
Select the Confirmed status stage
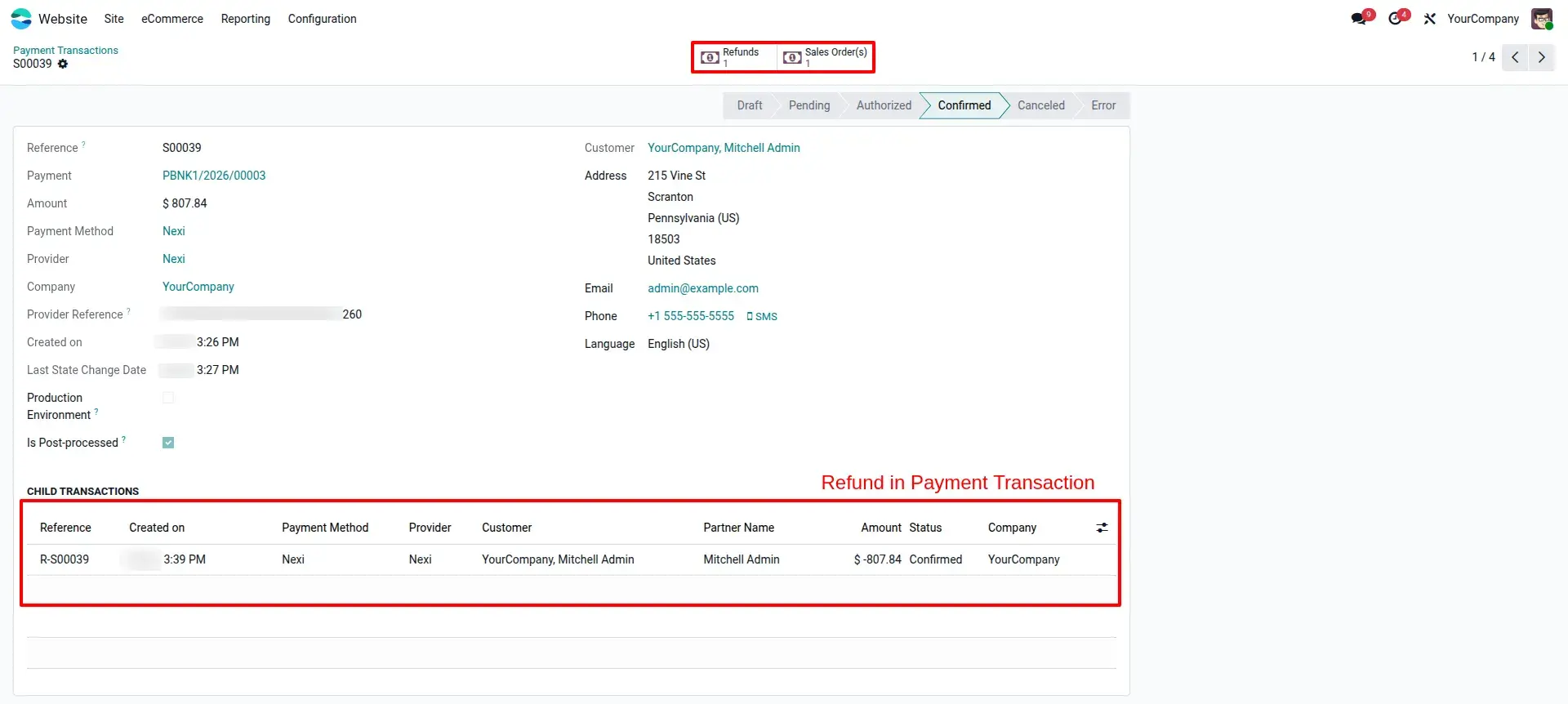click(964, 105)
